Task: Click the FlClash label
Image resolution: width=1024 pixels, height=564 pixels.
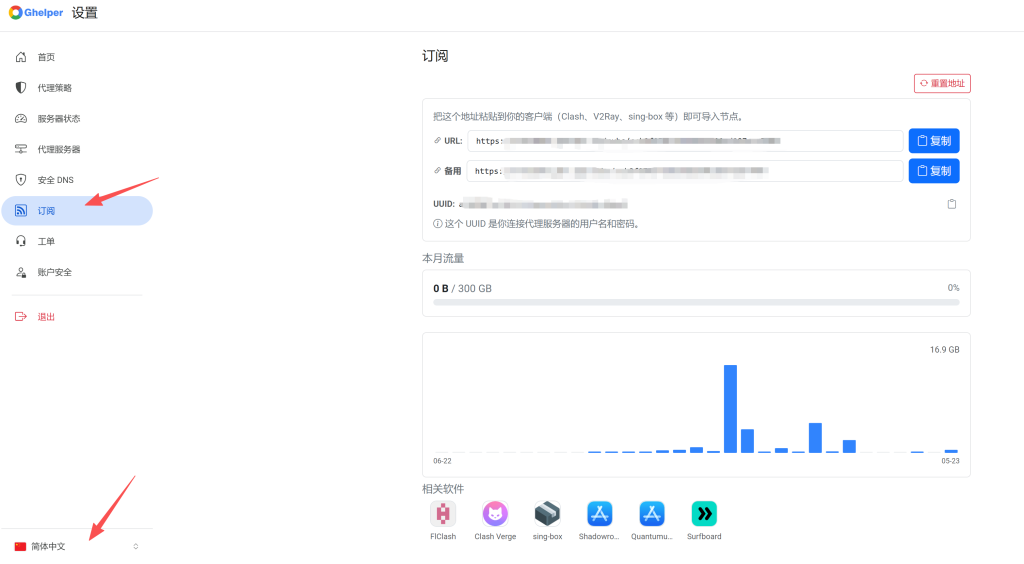Action: pyautogui.click(x=443, y=537)
